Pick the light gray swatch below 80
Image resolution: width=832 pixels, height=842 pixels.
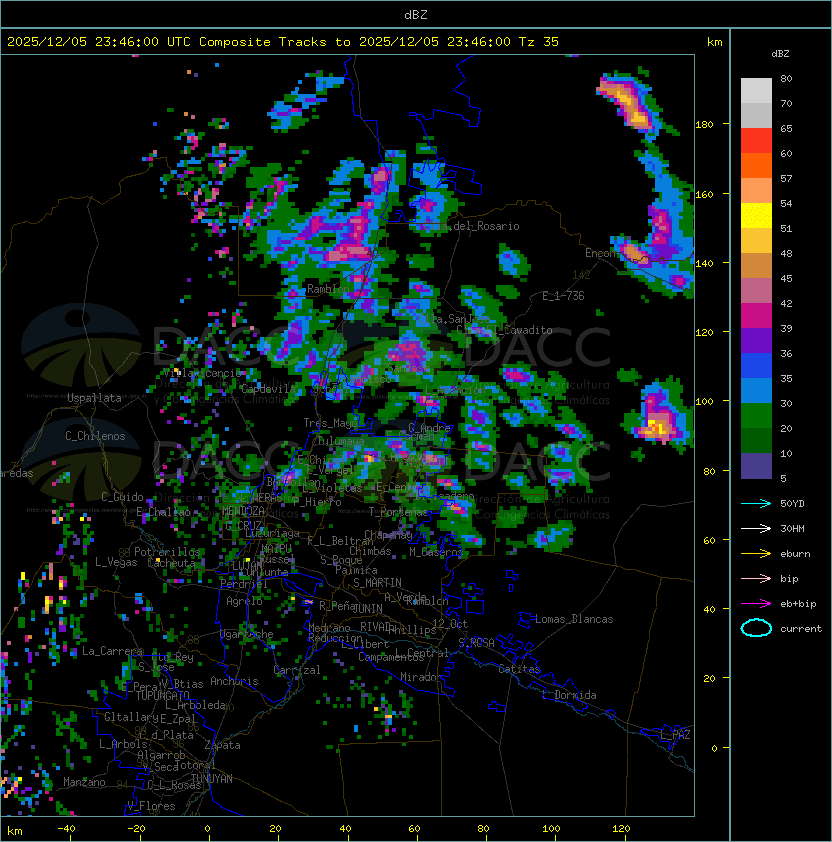756,90
